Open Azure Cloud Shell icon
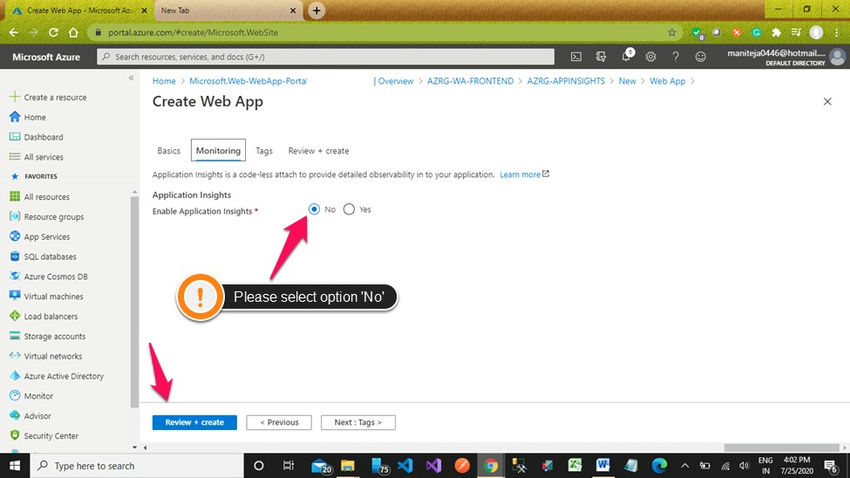The height and width of the screenshot is (478, 850). [x=576, y=56]
